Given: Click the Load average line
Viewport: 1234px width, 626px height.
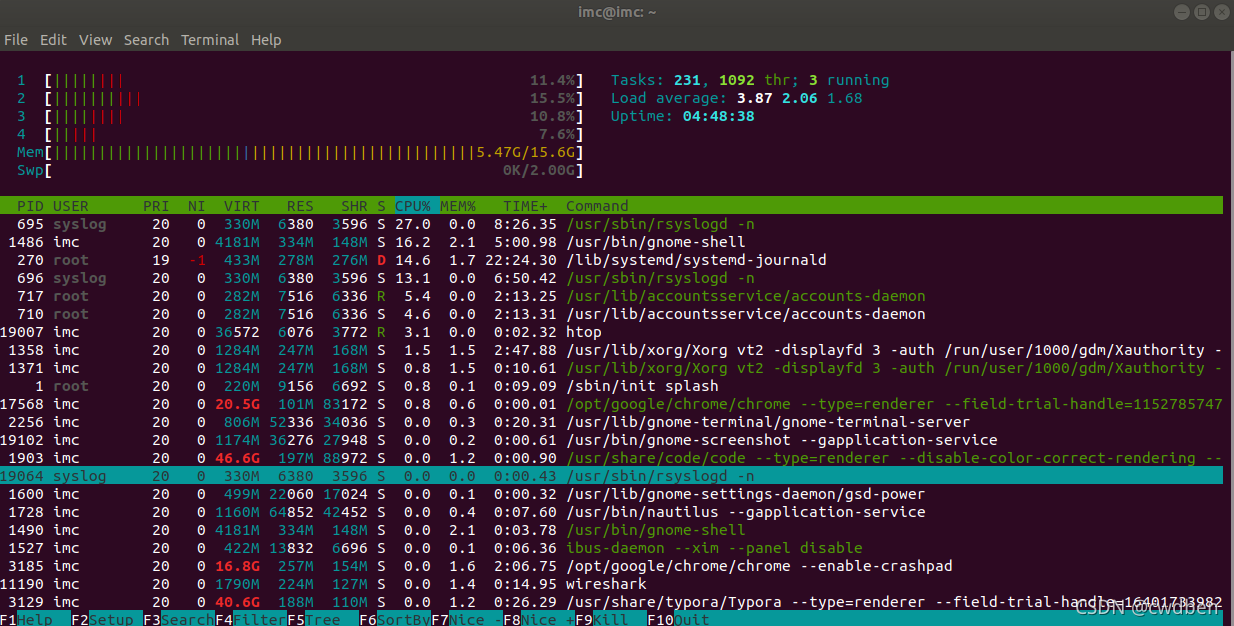Looking at the screenshot, I should 736,98.
